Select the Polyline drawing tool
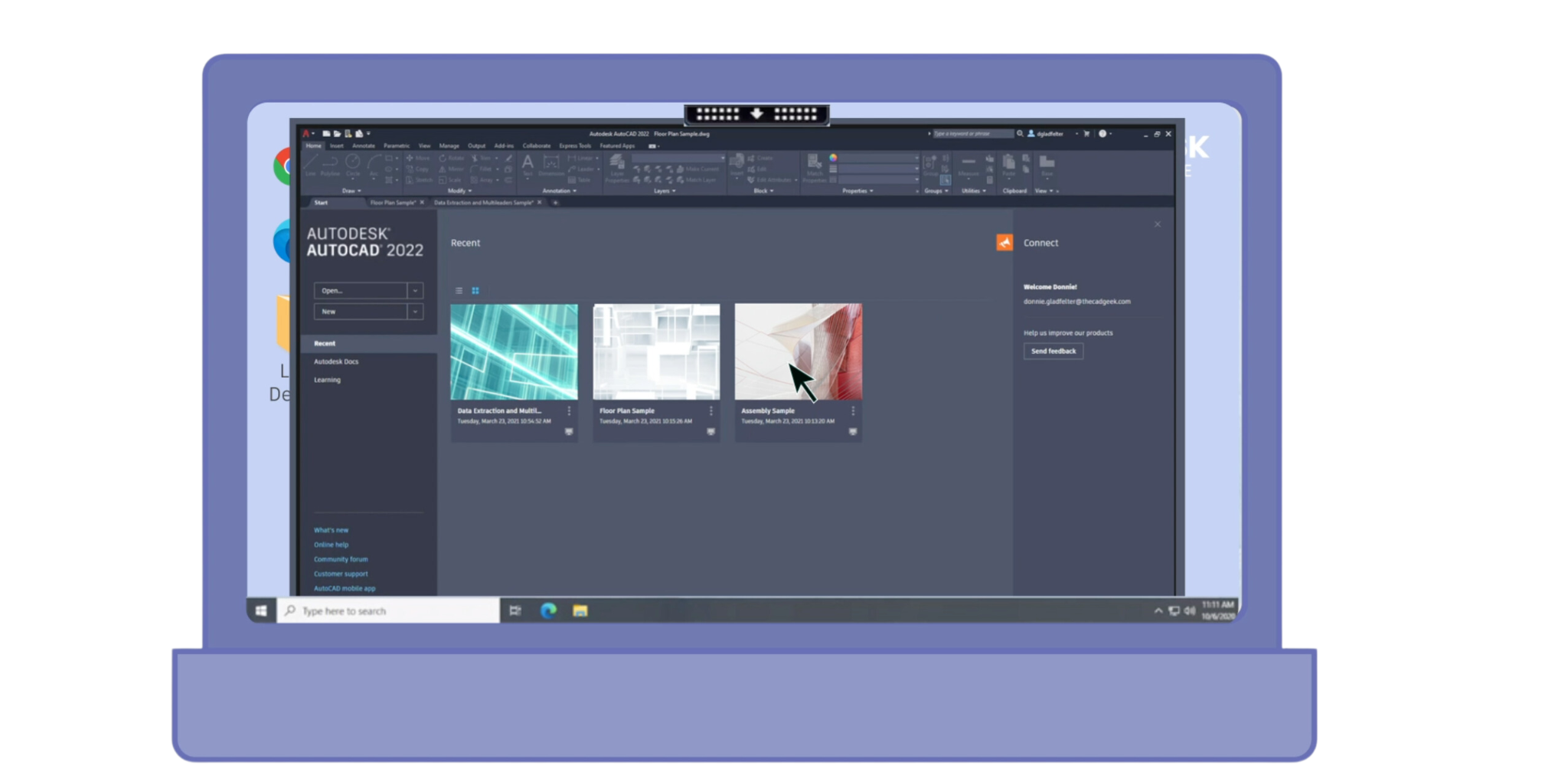The height and width of the screenshot is (782, 1568). pos(330,165)
